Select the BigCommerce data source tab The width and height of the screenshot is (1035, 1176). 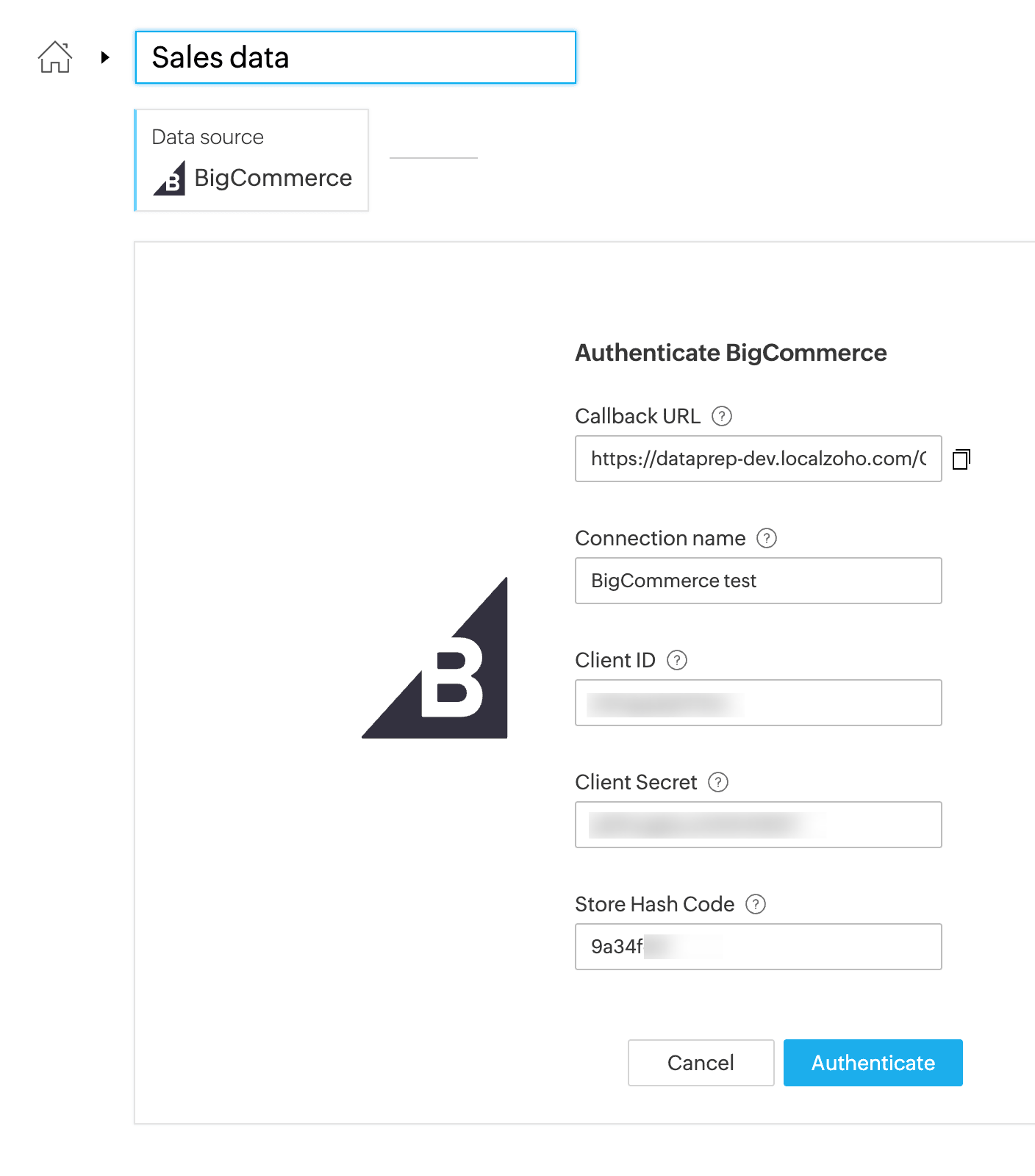(x=252, y=160)
